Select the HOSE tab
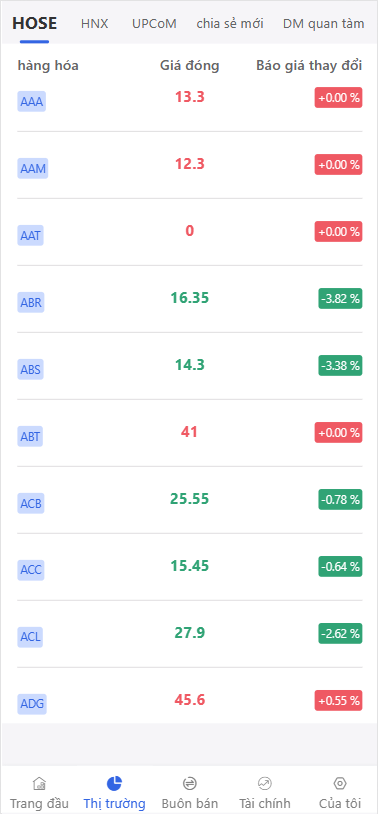Viewport: 378px width, 814px height. (35, 23)
